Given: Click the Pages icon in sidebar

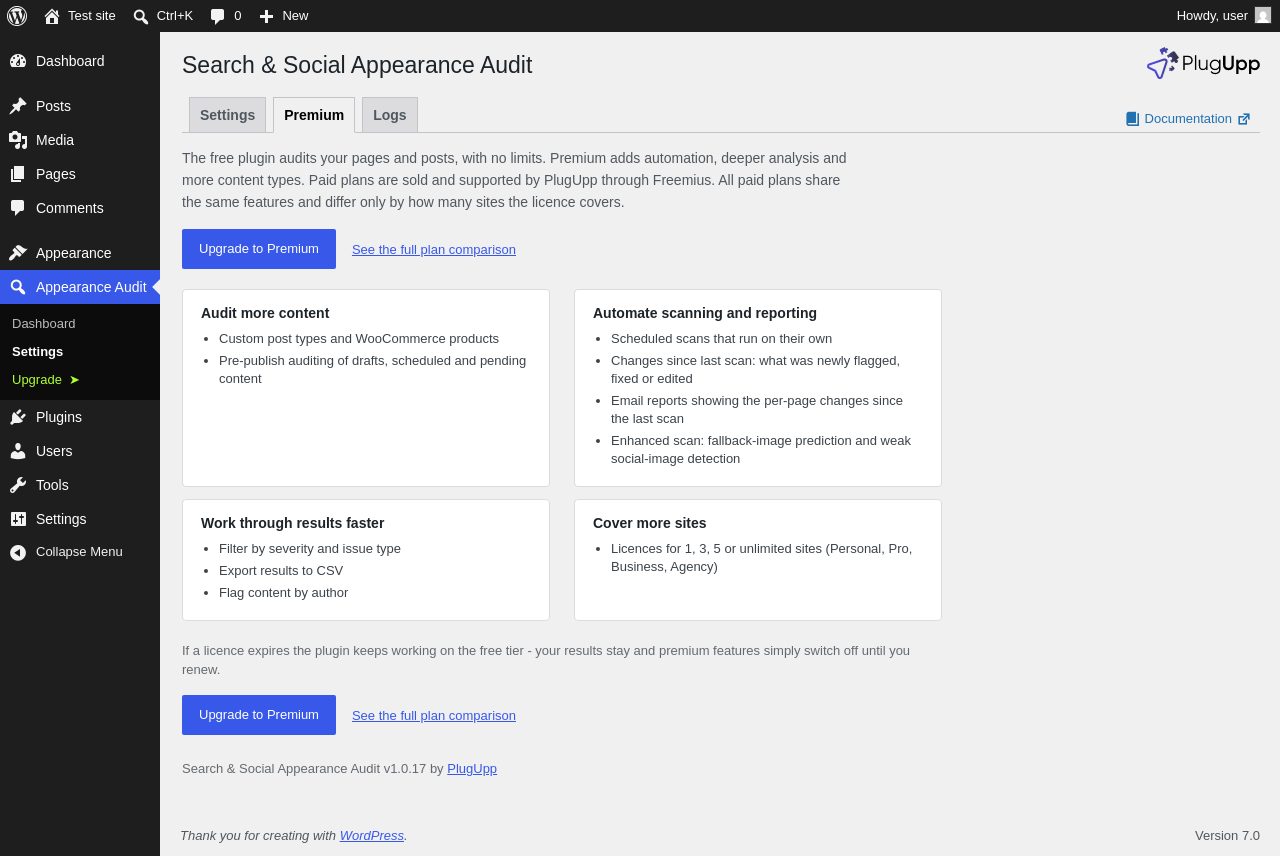Looking at the screenshot, I should tap(18, 174).
